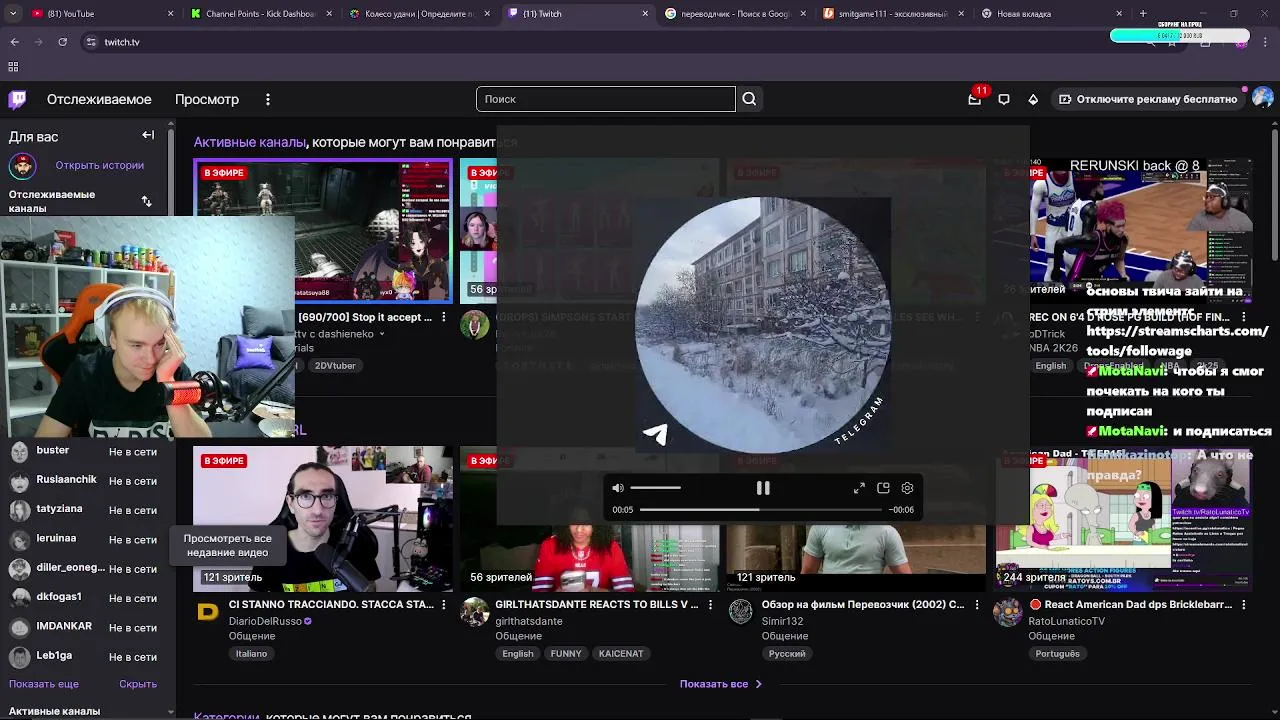Viewport: 1280px width, 720px height.
Task: Open the NBA 2K26 stream thumbnail
Action: (1124, 230)
